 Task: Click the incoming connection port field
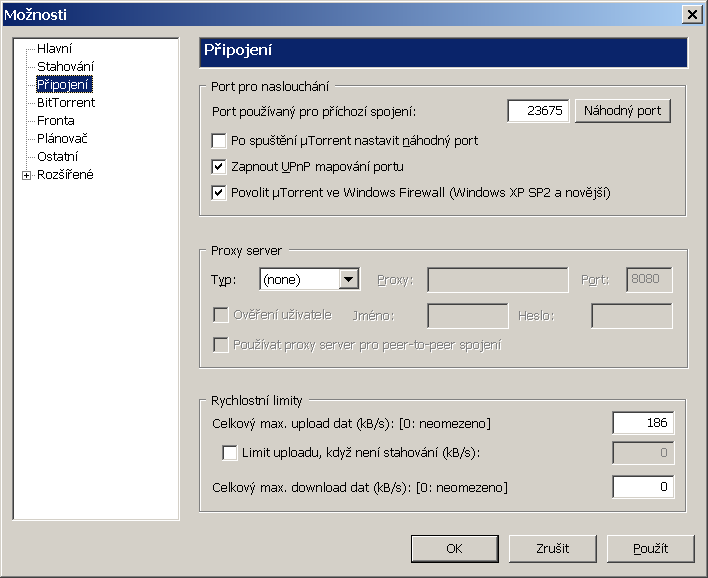pos(538,111)
